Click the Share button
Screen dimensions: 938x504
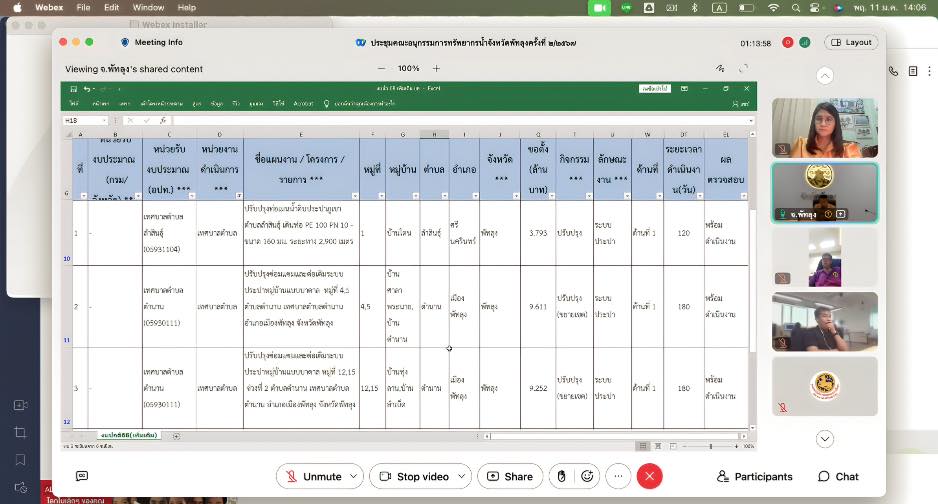510,476
